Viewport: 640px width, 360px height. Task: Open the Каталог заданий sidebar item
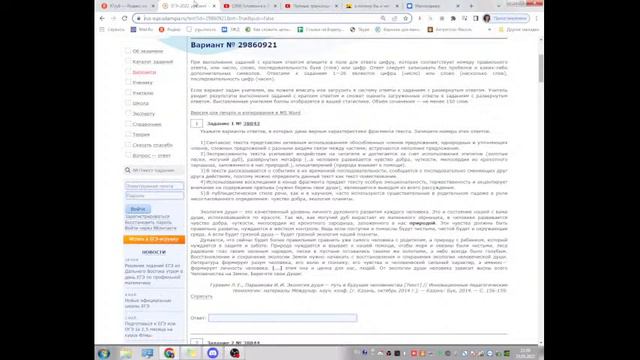coord(153,62)
